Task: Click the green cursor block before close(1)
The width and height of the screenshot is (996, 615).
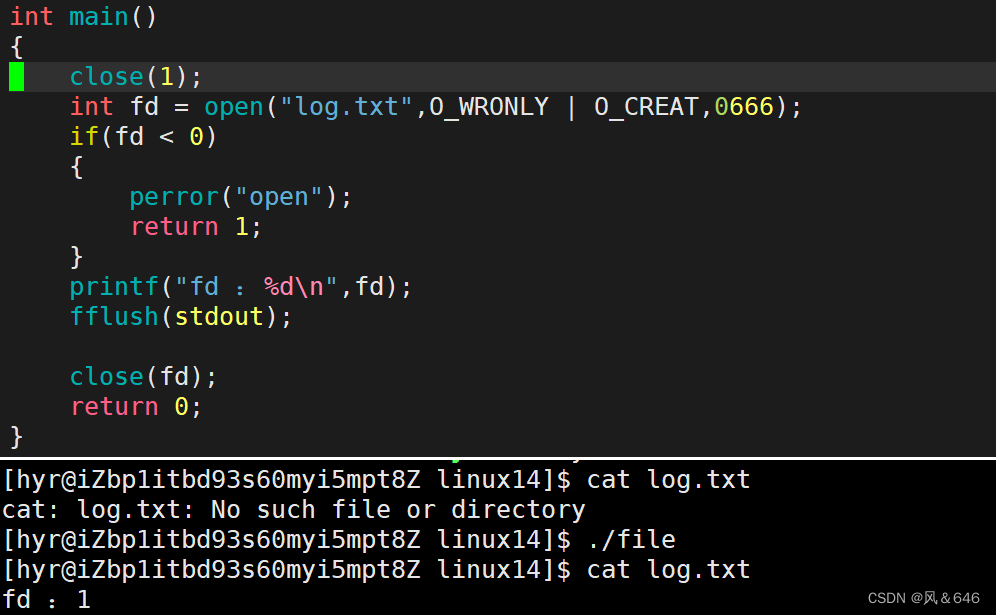Action: pos(17,76)
